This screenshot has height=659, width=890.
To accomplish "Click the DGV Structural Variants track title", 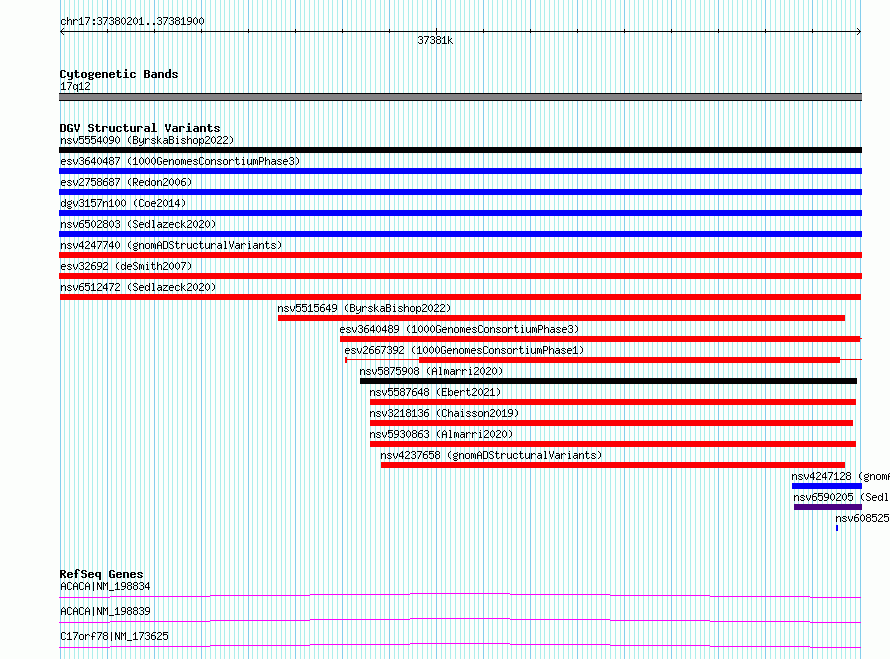I will [x=140, y=128].
